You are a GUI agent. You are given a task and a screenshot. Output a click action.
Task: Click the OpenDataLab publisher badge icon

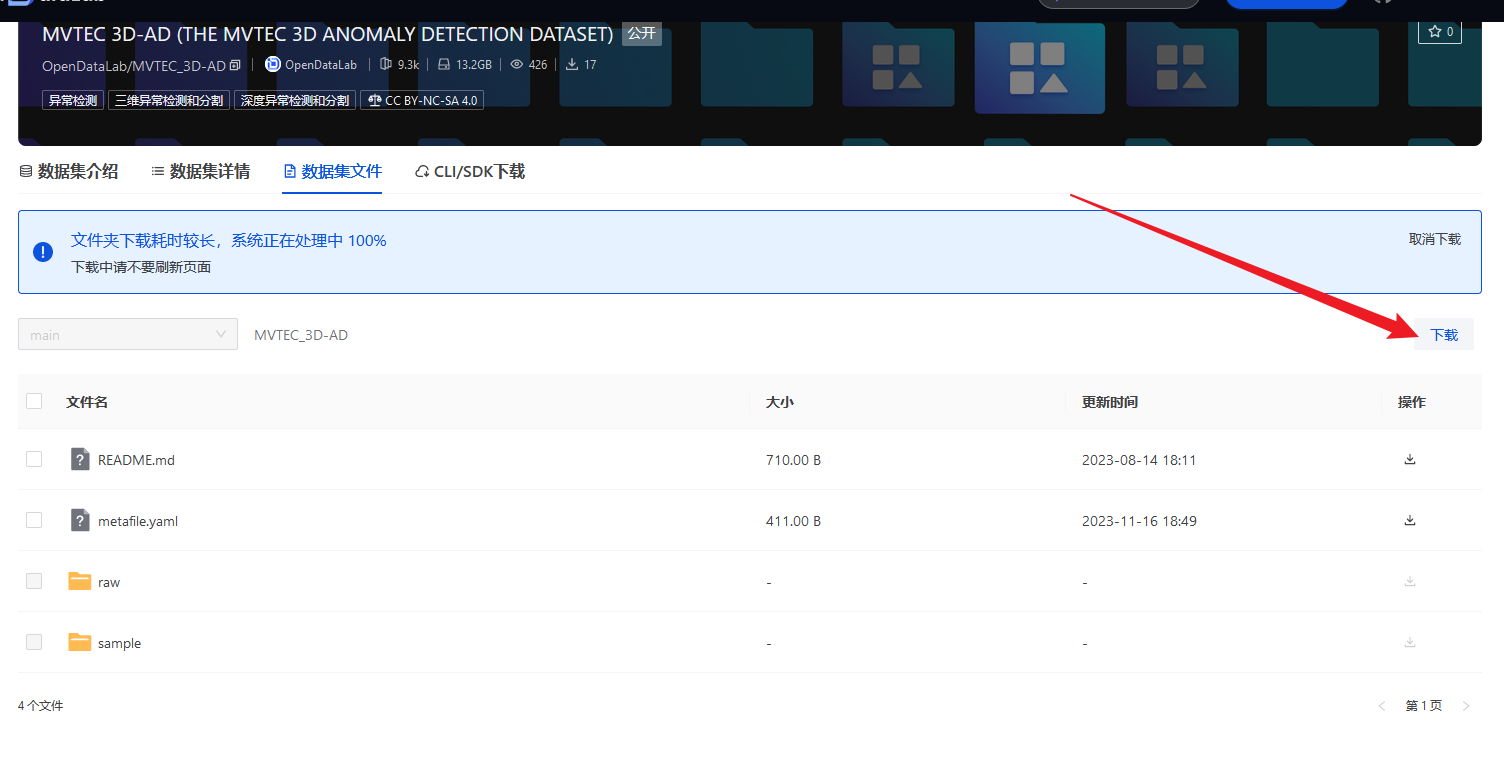[272, 64]
